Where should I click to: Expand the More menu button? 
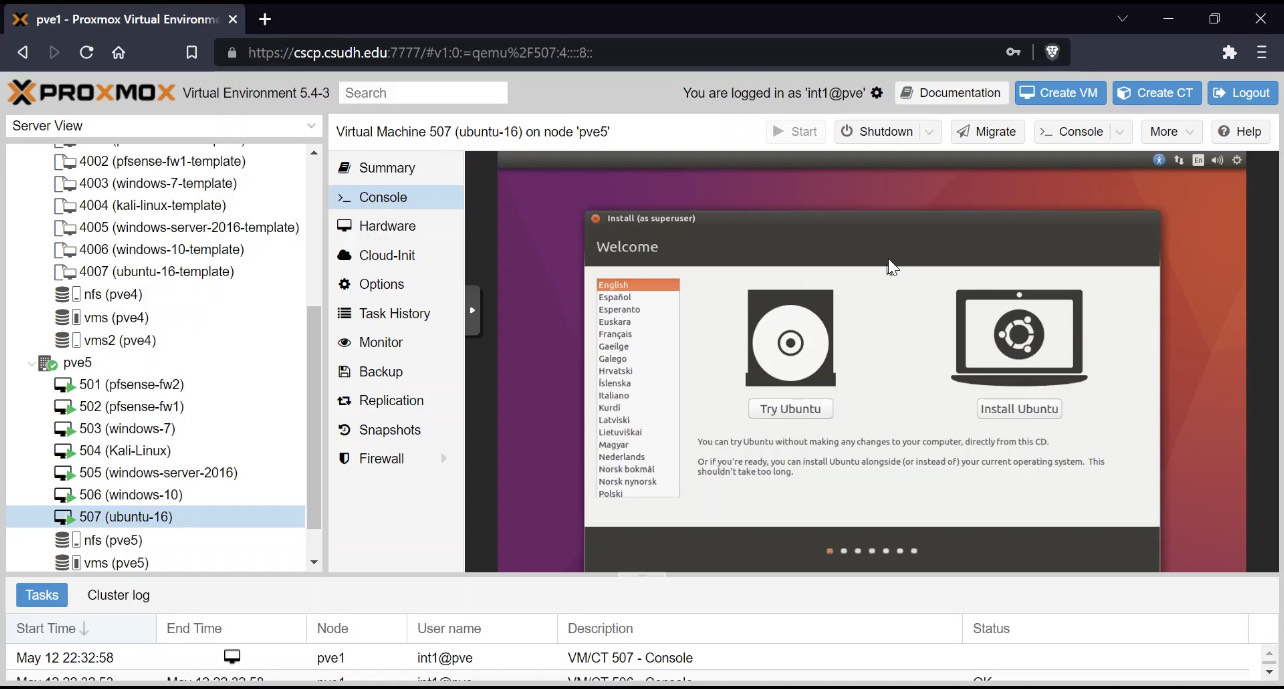[1171, 132]
